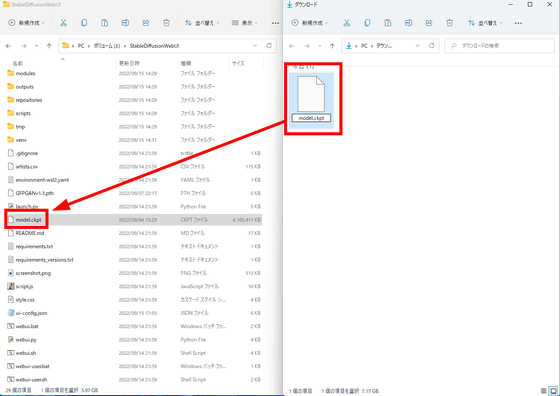This screenshot has width=560, height=396.
Task: Click Cut icon in StableDiffusionWebUI window toolbar
Action: 63,23
